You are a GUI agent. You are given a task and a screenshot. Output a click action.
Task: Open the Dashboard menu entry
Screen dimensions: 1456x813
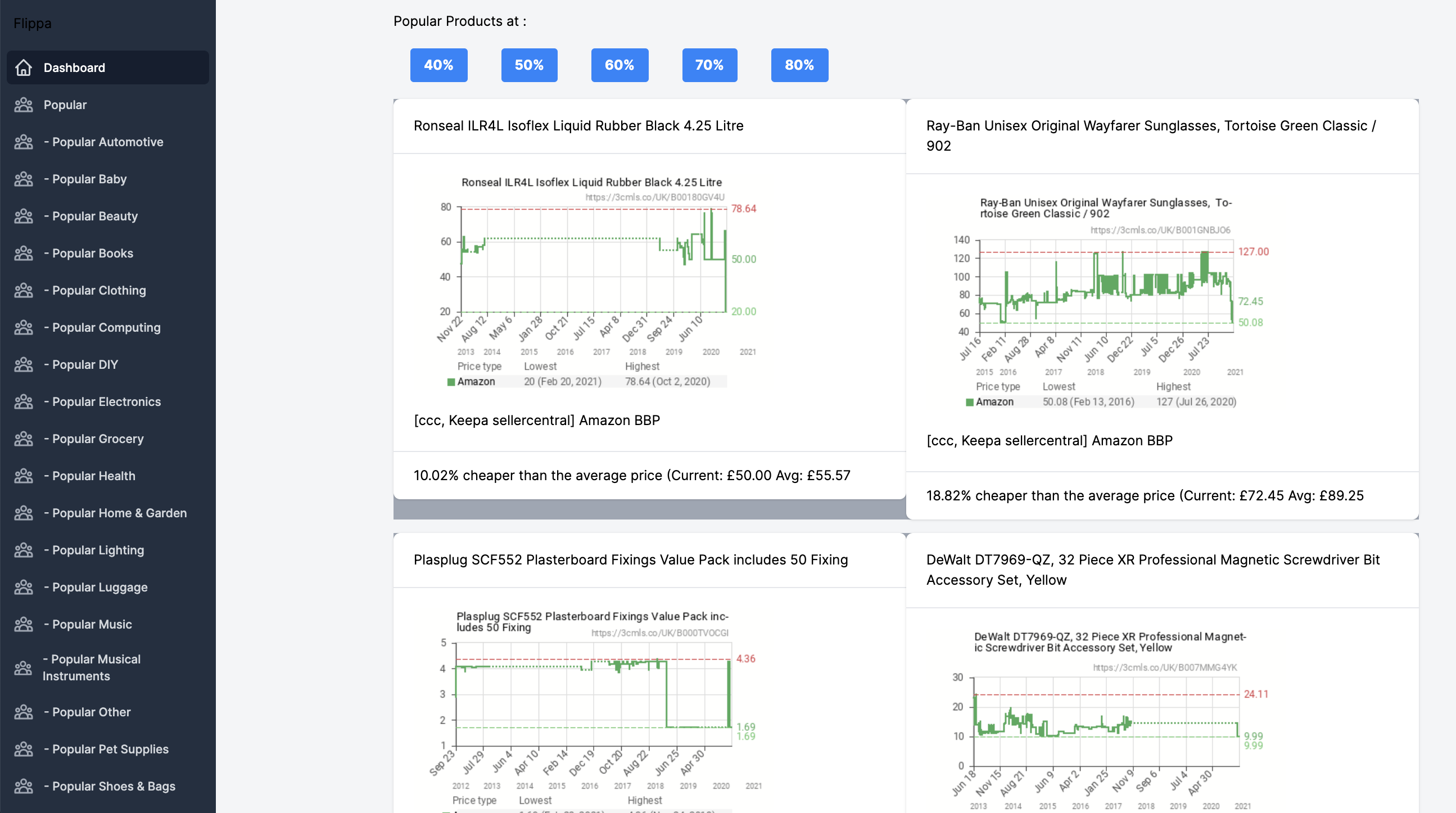(74, 67)
